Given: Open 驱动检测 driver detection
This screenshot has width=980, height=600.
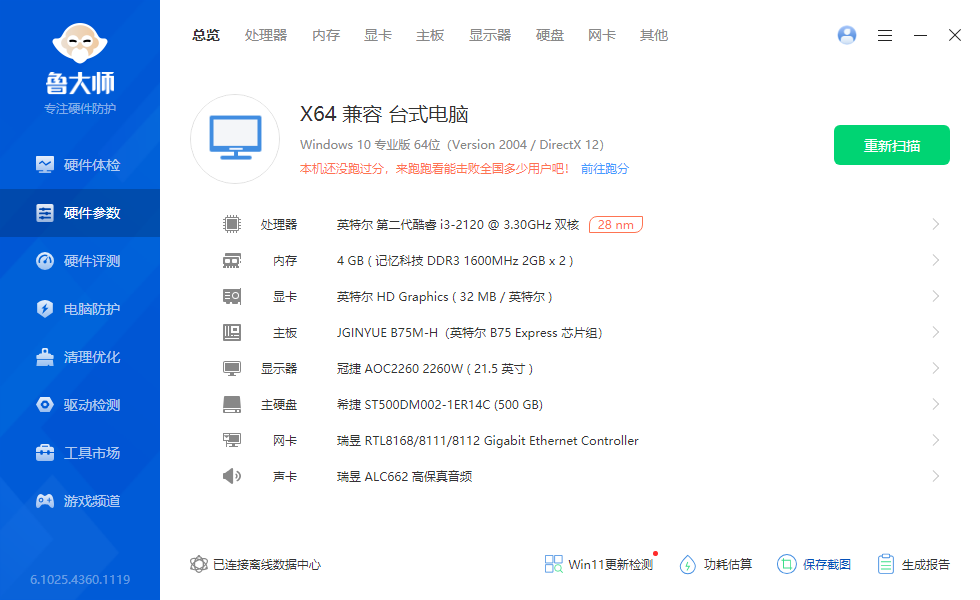Looking at the screenshot, I should (x=80, y=405).
